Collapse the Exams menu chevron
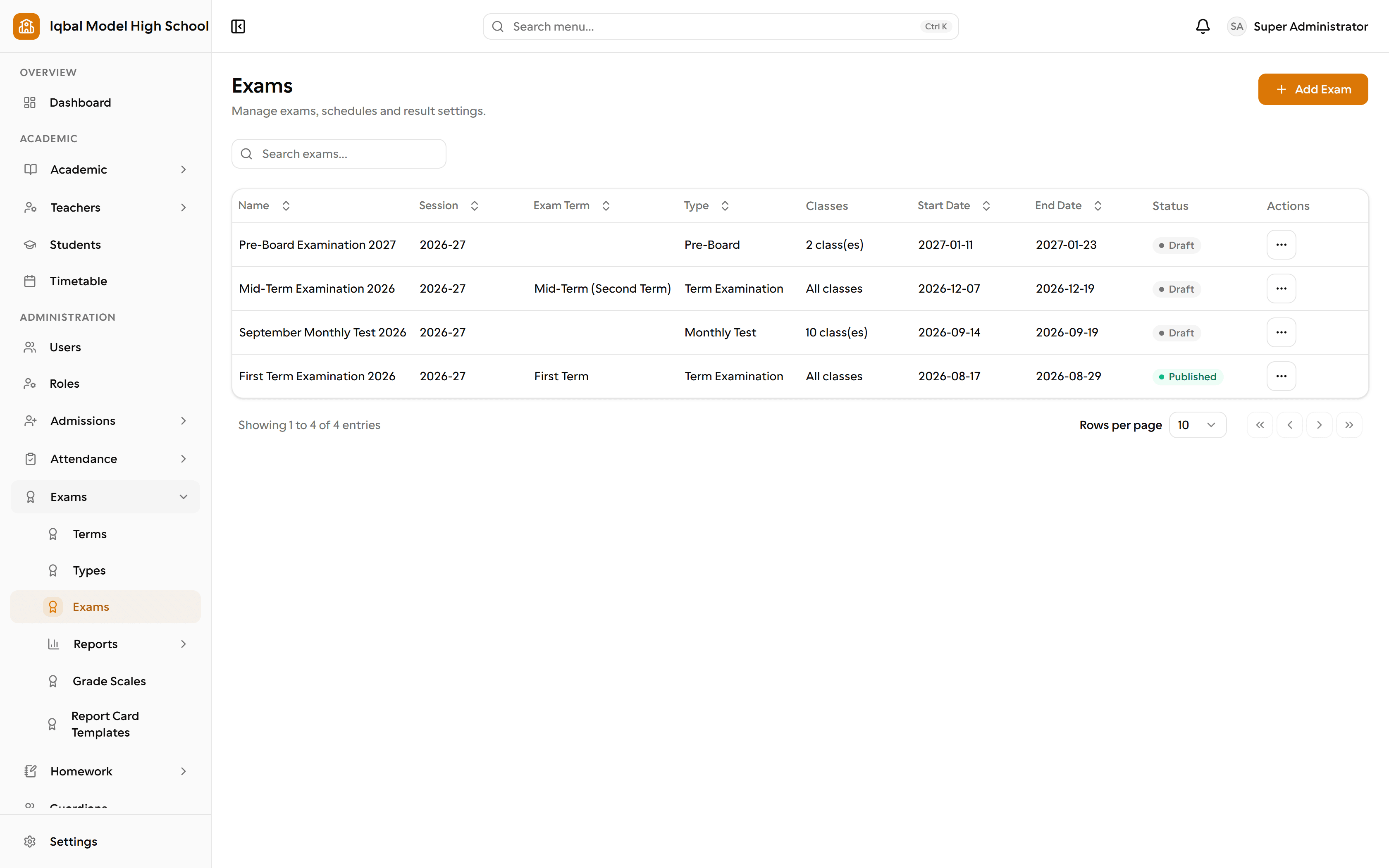Screen dimensions: 1389x868 tap(184, 496)
